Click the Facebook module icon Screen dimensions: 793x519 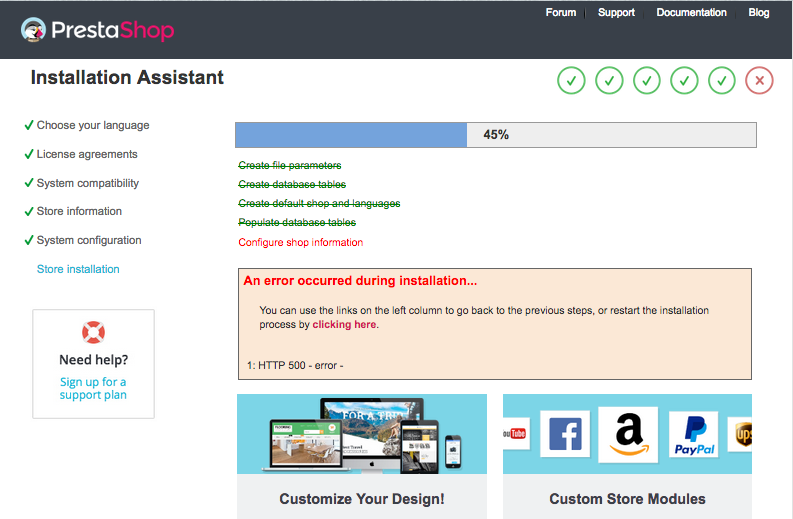(565, 434)
